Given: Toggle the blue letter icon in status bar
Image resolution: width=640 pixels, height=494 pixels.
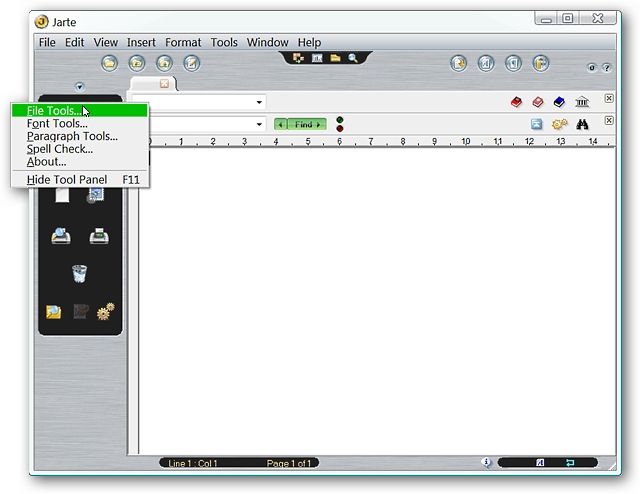Looking at the screenshot, I should [x=540, y=463].
